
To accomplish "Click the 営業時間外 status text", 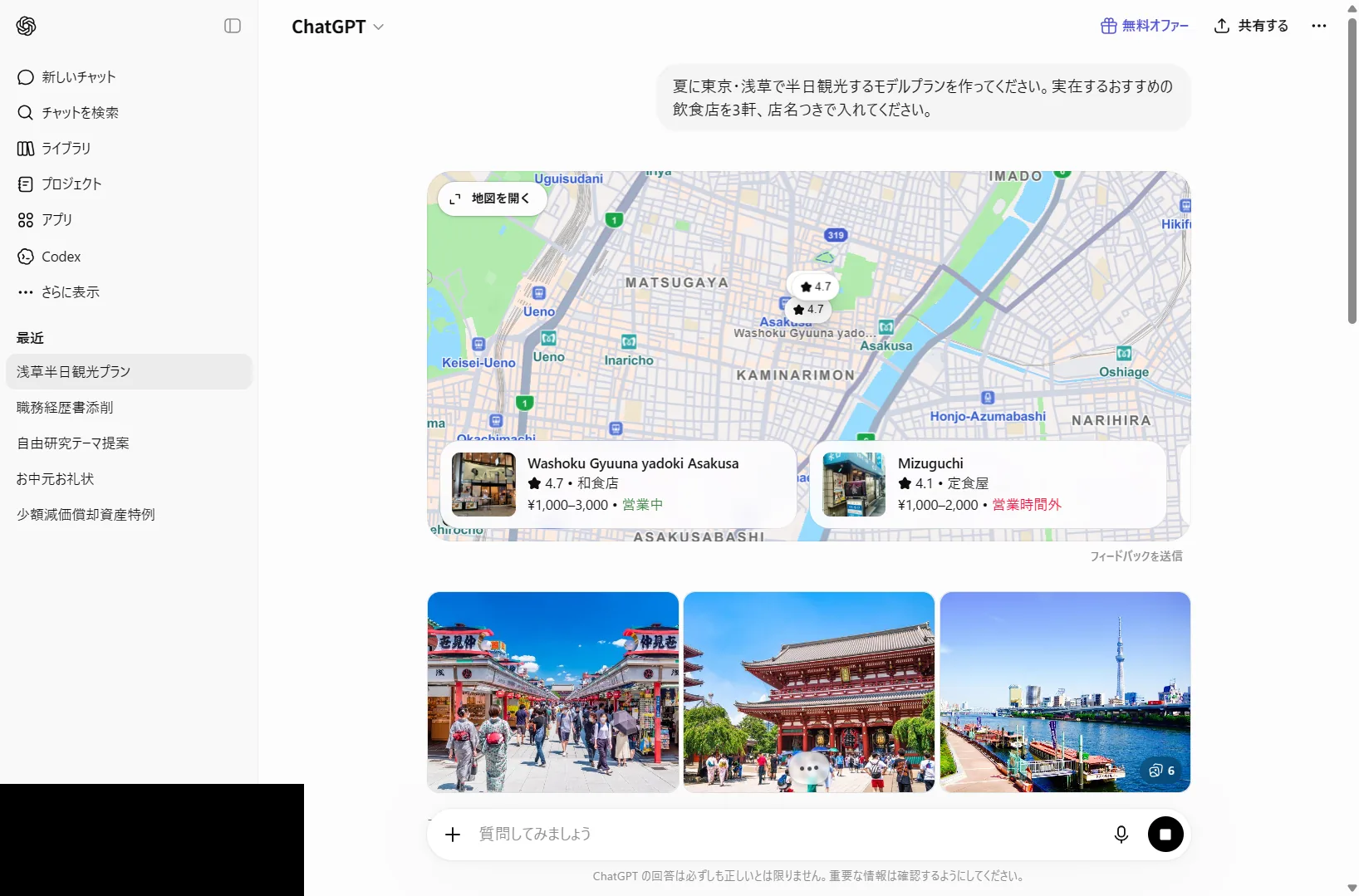I will (x=1027, y=505).
